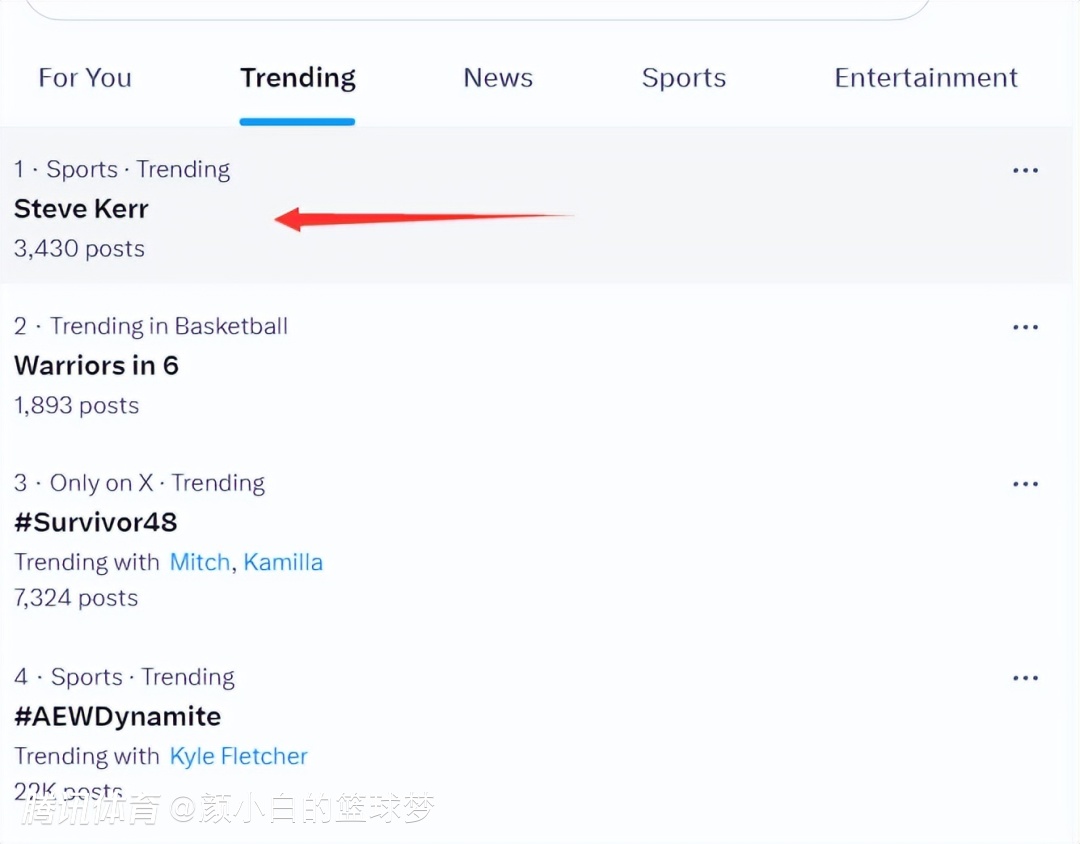This screenshot has width=1080, height=844.
Task: Open the News tab
Action: 498,78
